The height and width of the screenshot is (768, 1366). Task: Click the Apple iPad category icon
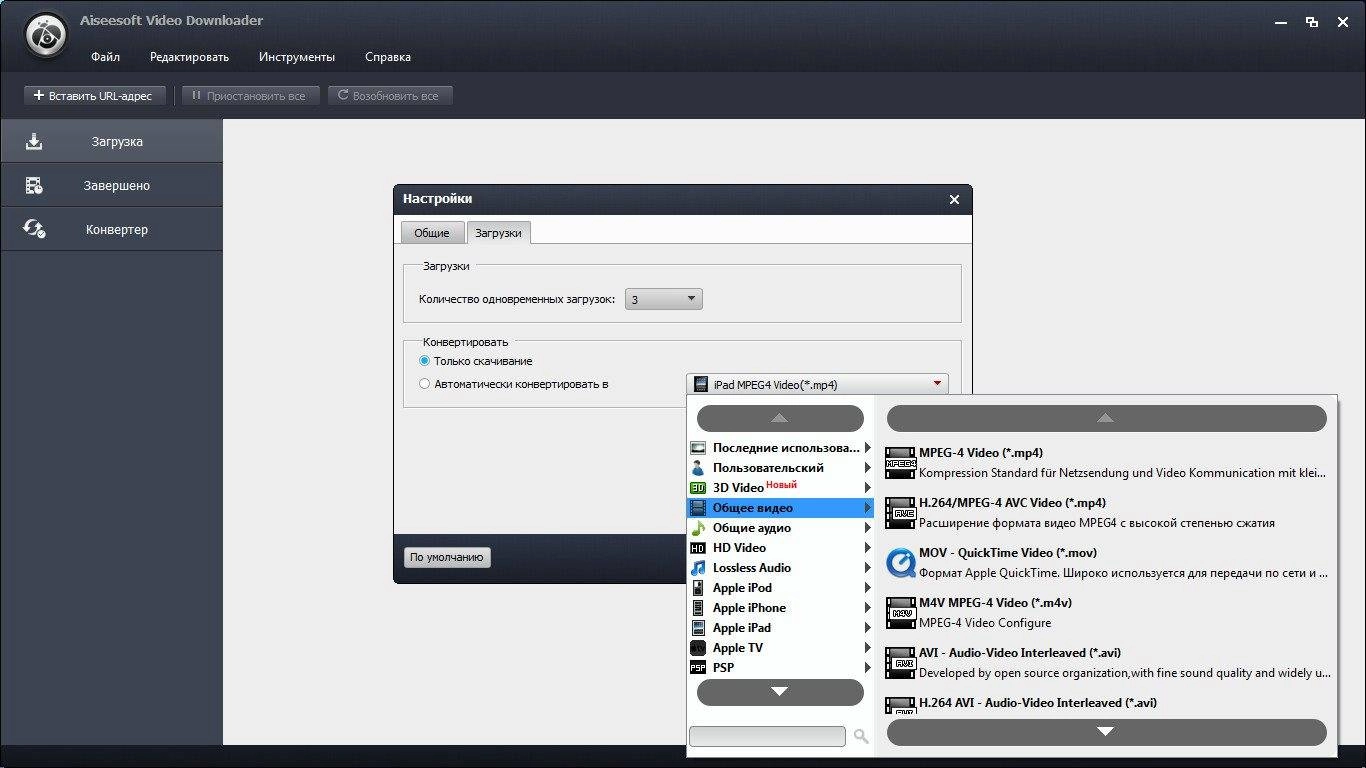pos(698,628)
